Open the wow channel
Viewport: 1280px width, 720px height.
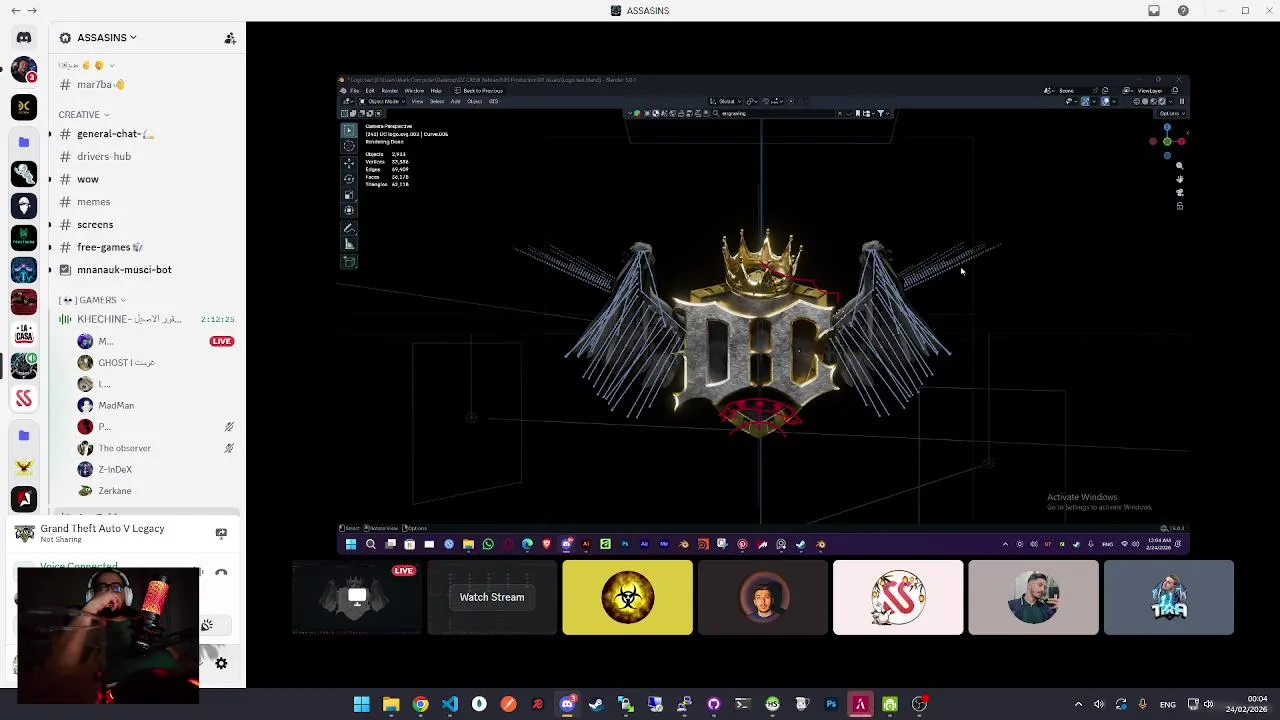point(147,180)
